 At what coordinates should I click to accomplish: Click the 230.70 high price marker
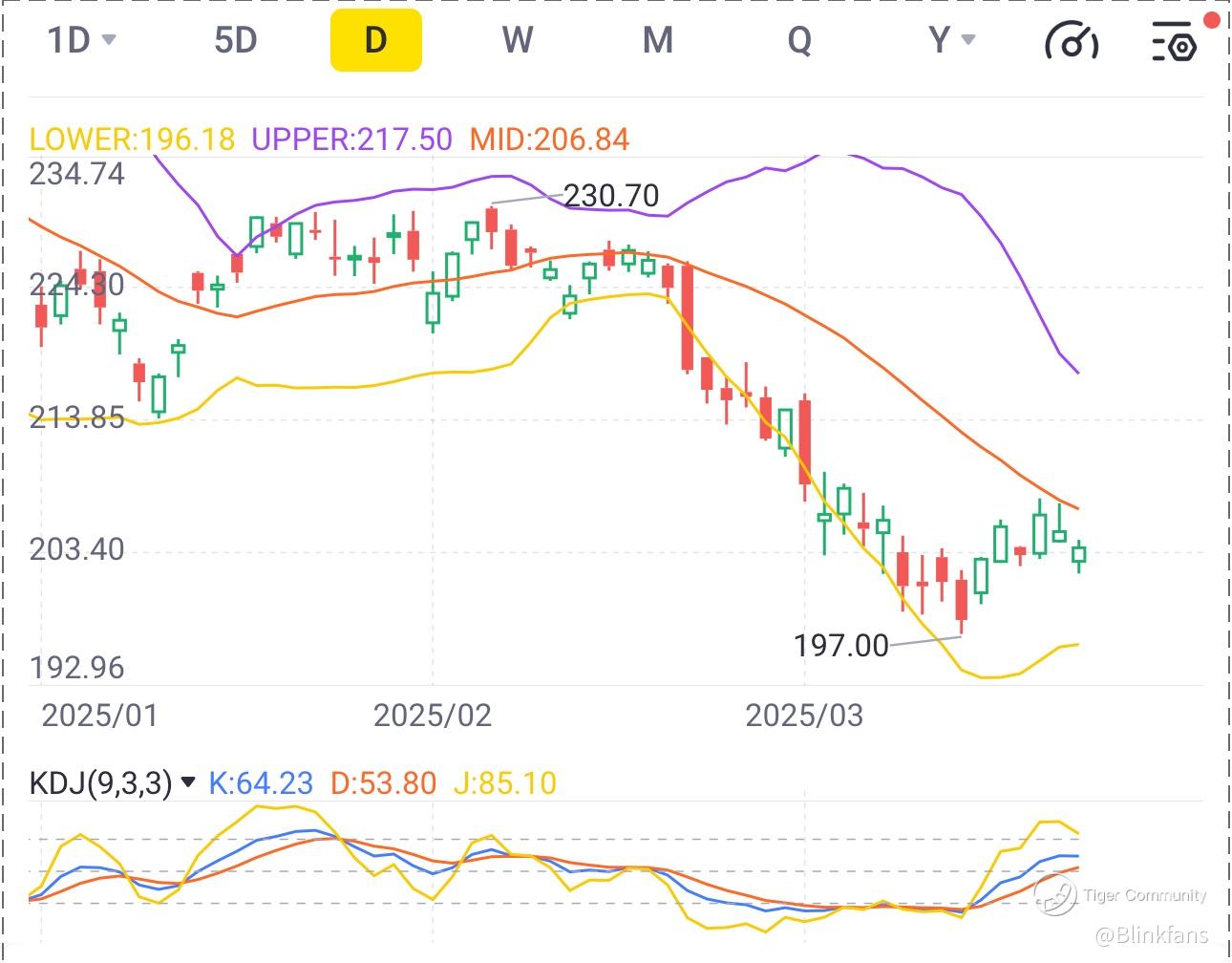611,196
